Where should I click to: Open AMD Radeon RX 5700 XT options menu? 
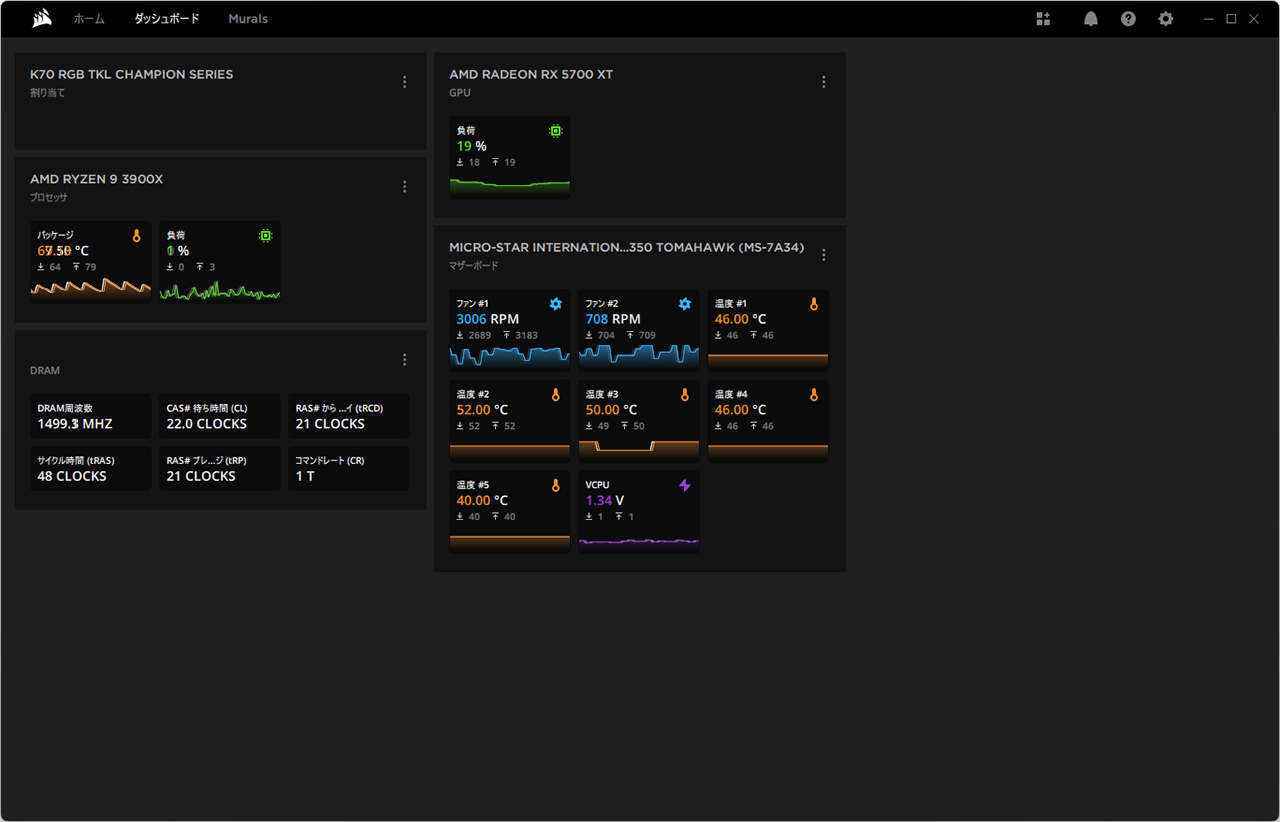point(823,82)
